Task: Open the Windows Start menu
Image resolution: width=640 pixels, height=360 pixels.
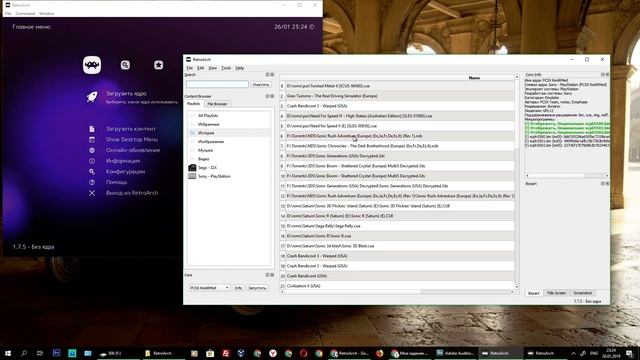Action: click(8, 353)
